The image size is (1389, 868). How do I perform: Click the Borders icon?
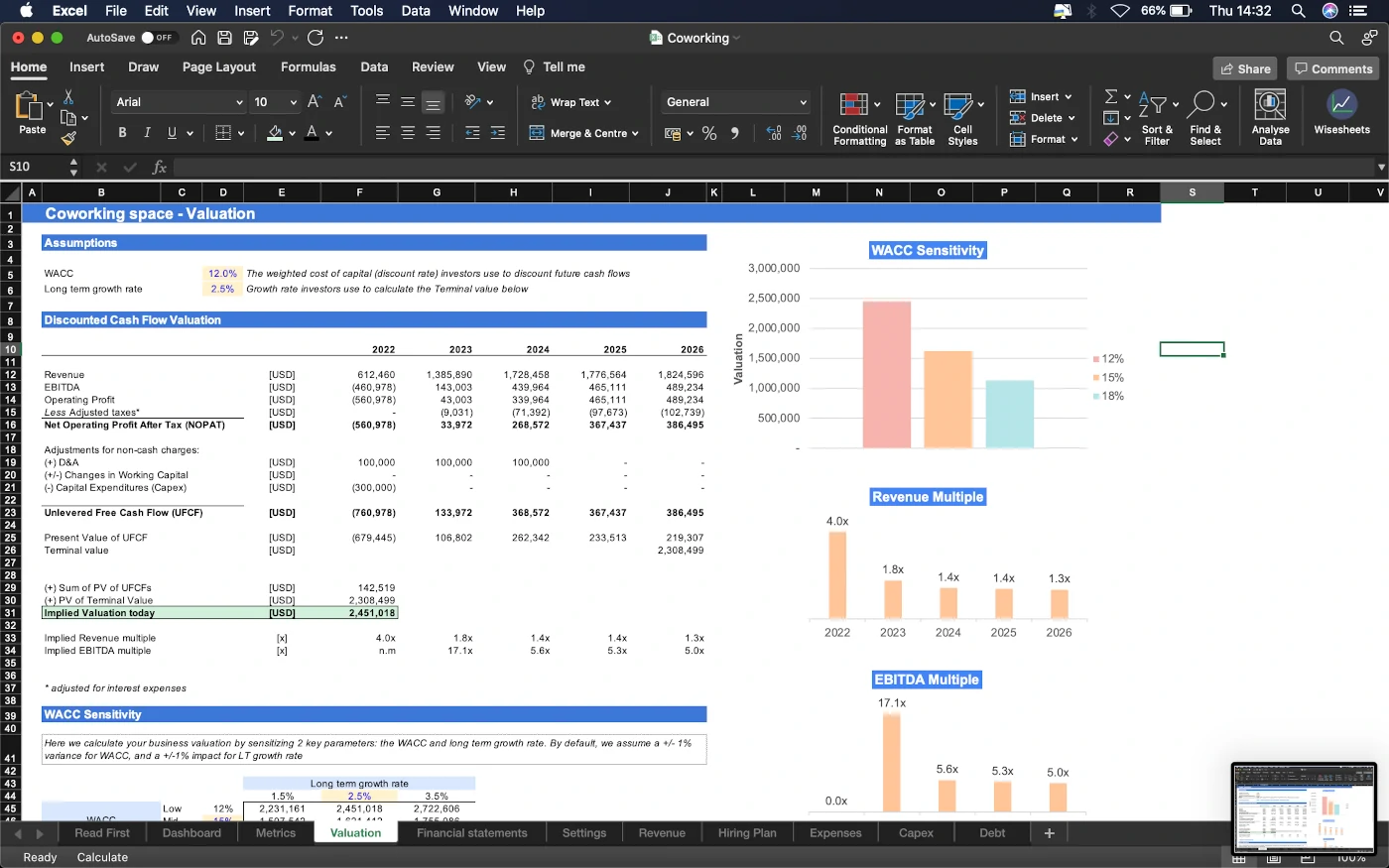(223, 132)
